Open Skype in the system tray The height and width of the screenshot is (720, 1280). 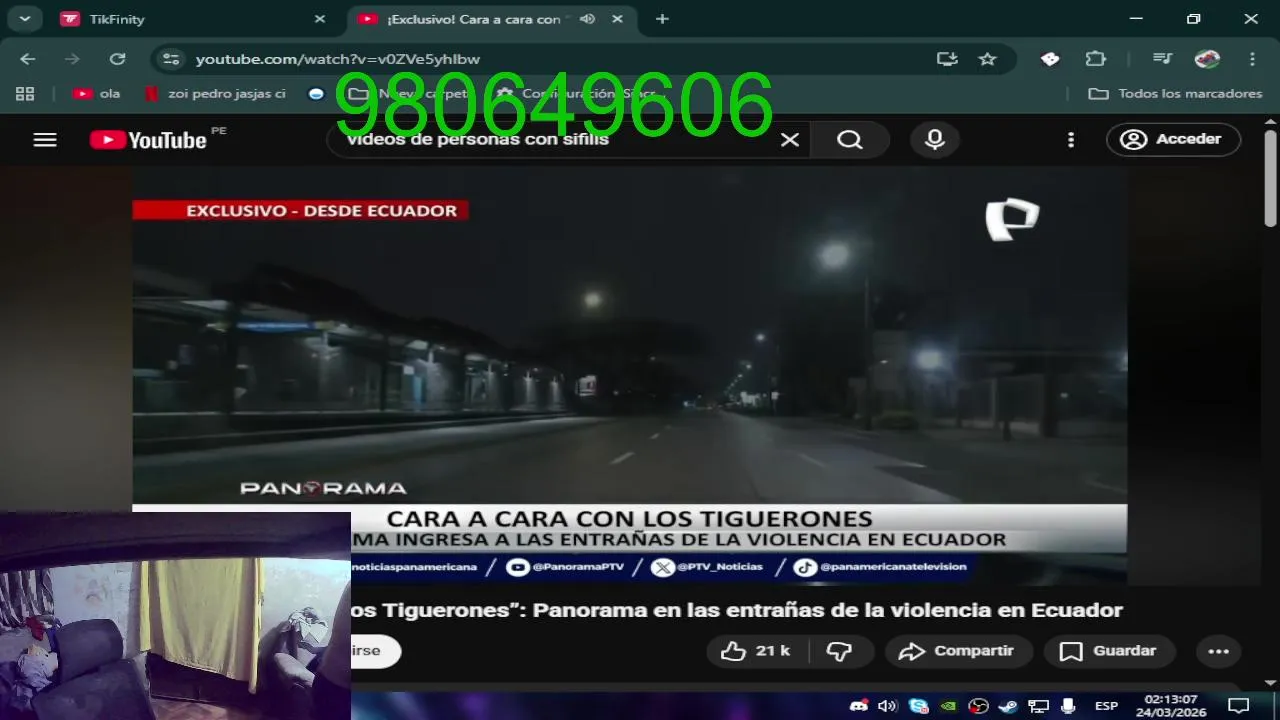click(918, 706)
